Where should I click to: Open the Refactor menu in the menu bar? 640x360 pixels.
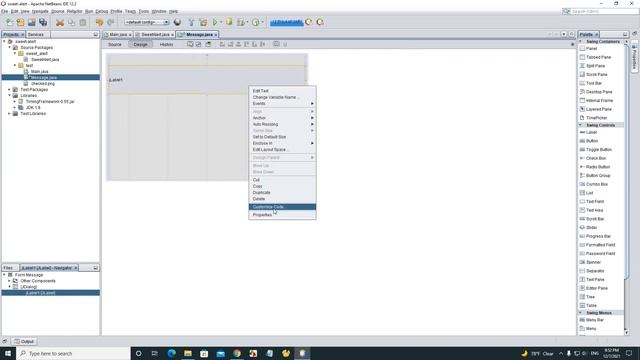(74, 11)
